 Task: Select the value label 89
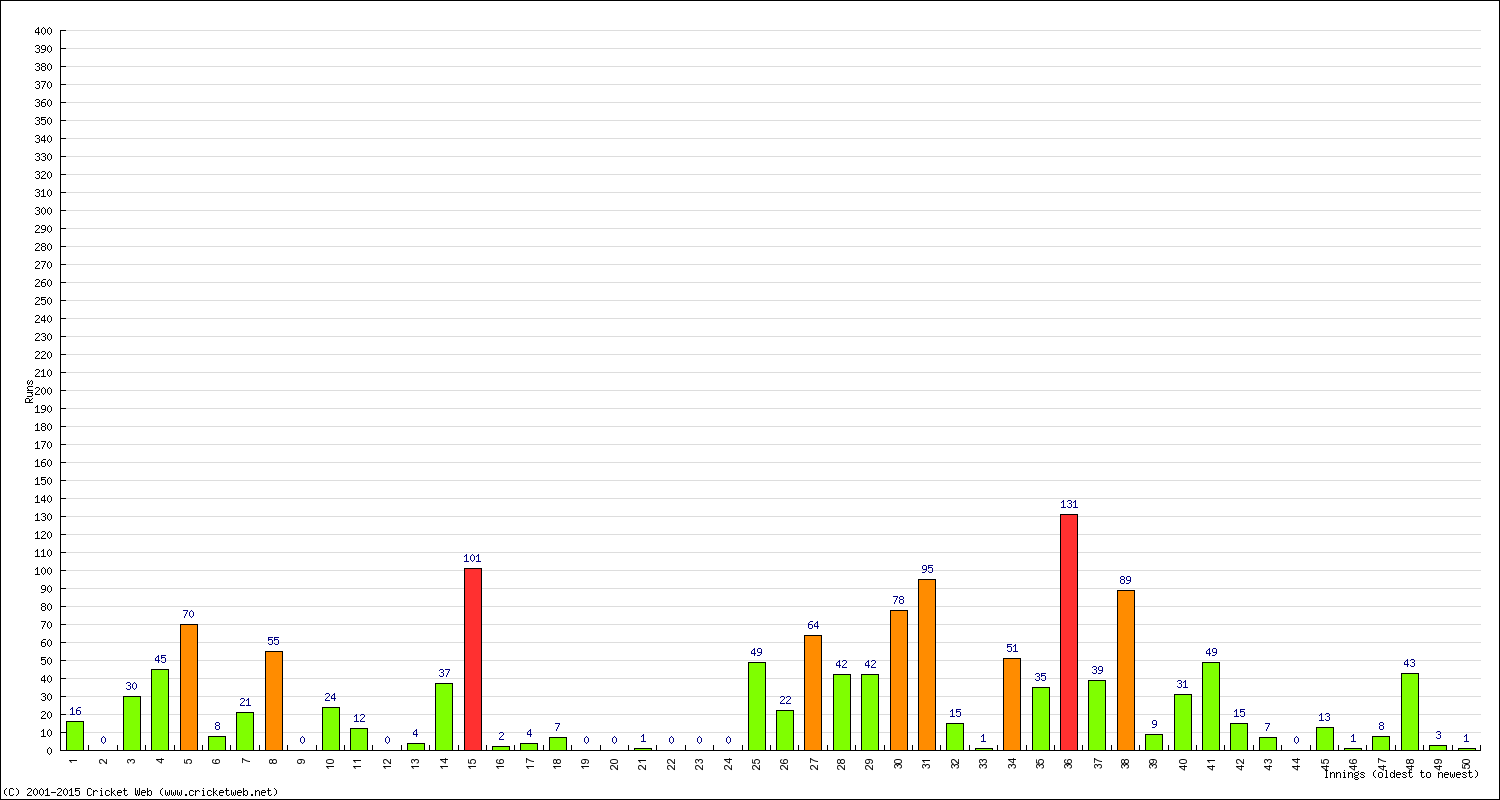(x=1126, y=580)
